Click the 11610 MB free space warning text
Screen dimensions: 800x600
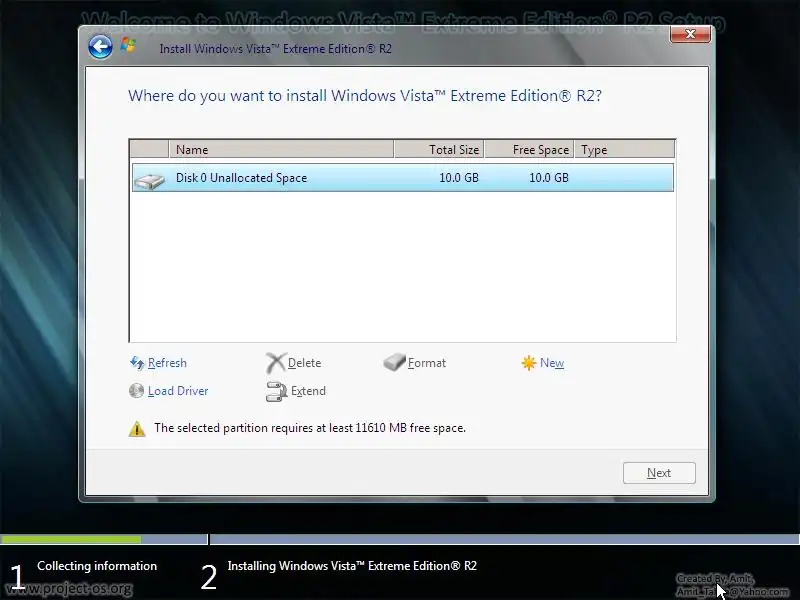(x=310, y=428)
